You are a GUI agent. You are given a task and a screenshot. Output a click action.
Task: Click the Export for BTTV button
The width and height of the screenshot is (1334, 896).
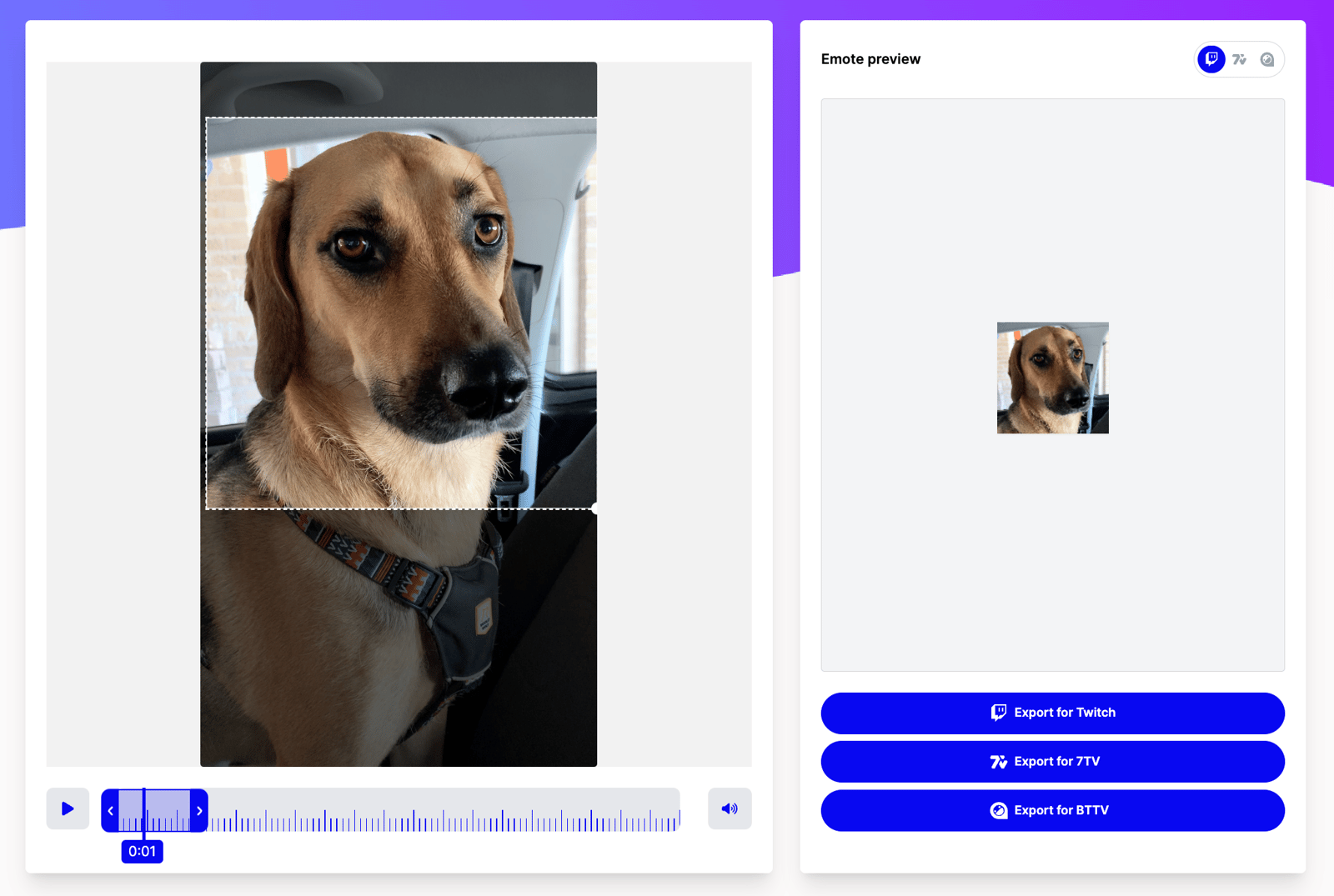(1052, 809)
